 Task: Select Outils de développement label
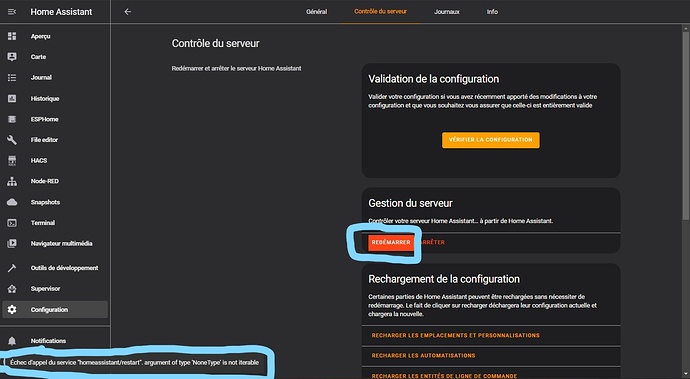tap(64, 268)
